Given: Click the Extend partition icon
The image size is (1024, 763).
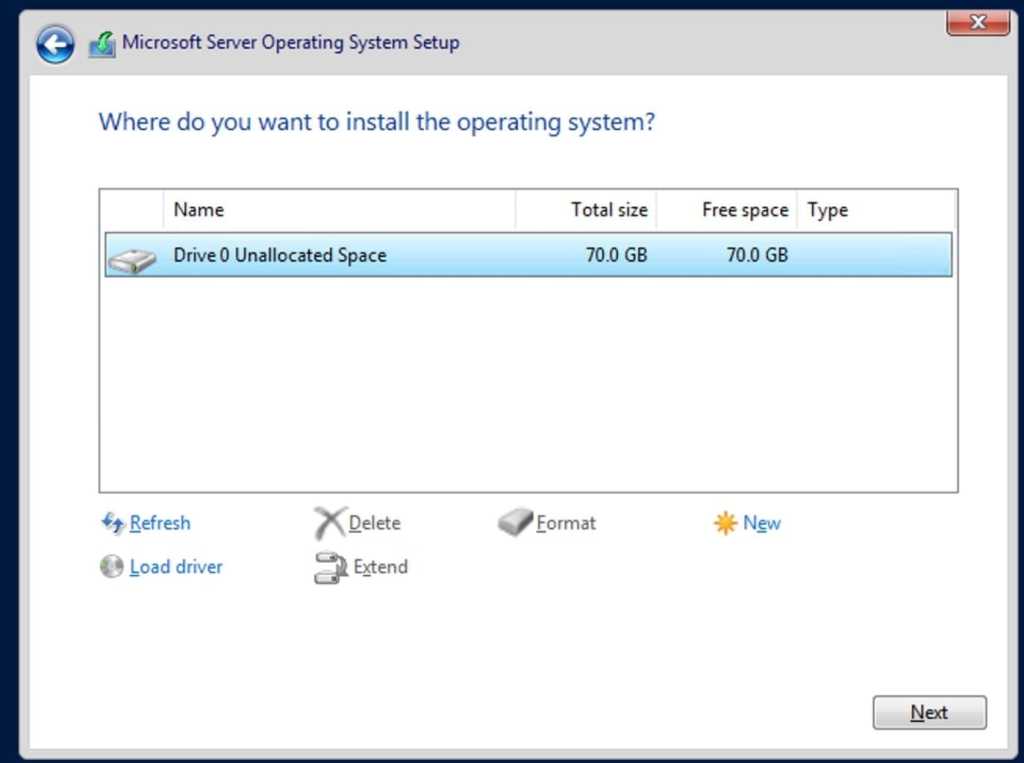Looking at the screenshot, I should point(329,567).
